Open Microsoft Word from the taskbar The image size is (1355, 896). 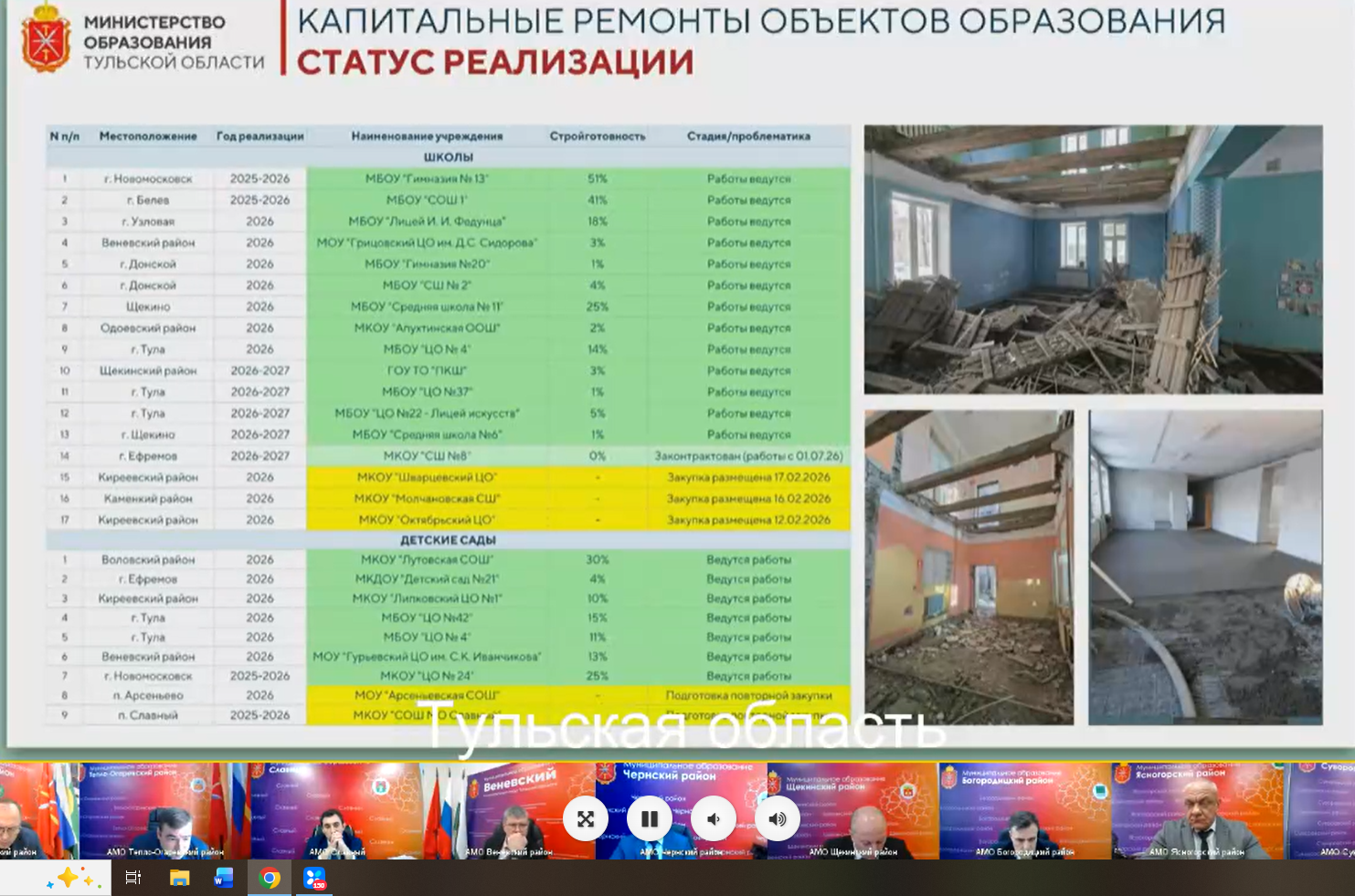[224, 878]
